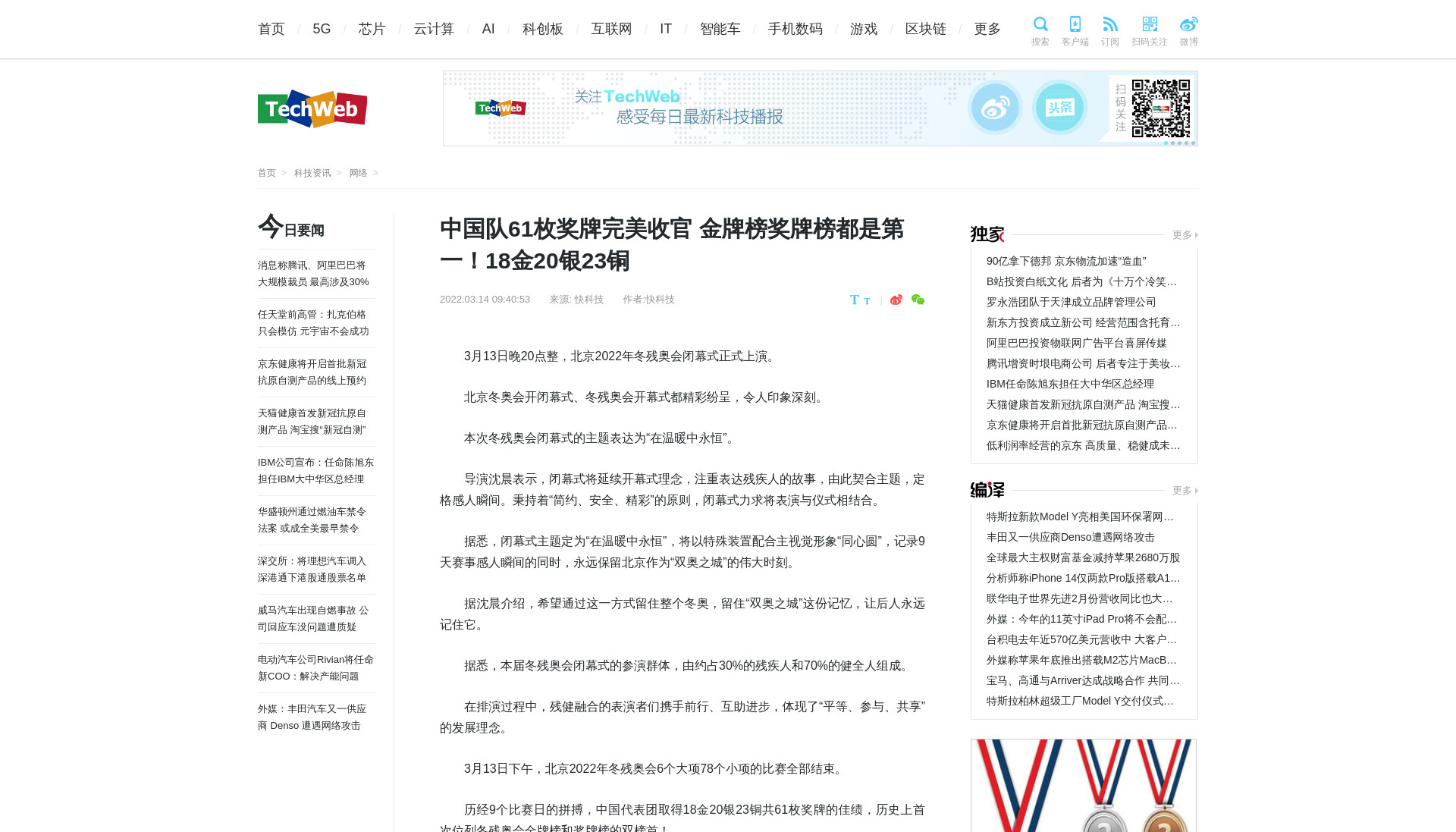Click the 头条 circle icon in banner
Image resolution: width=1456 pixels, height=832 pixels.
coord(1059,108)
